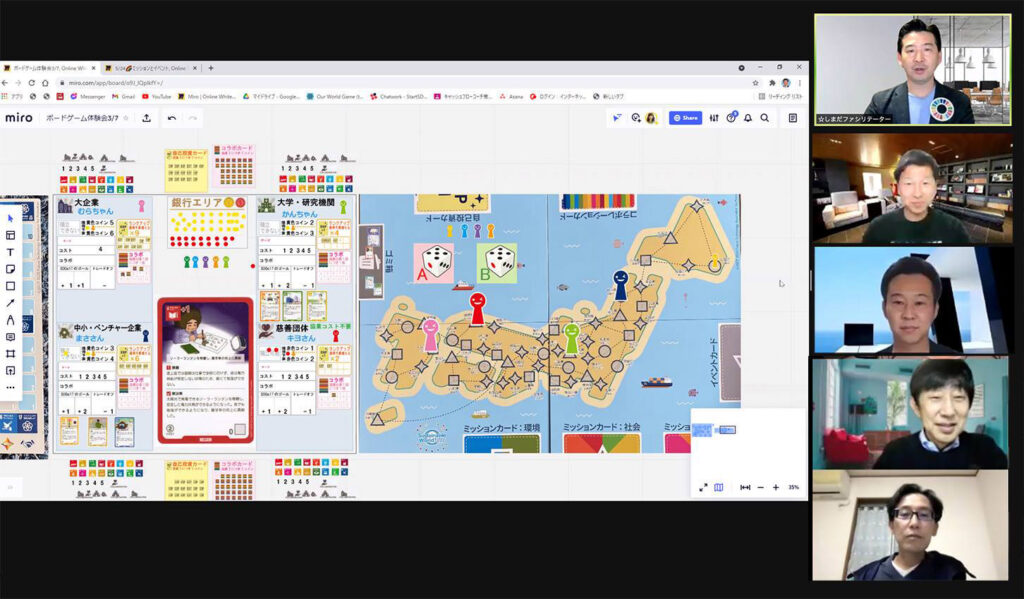Select the Frame tool in Miro
The width and height of the screenshot is (1024, 599).
point(10,353)
